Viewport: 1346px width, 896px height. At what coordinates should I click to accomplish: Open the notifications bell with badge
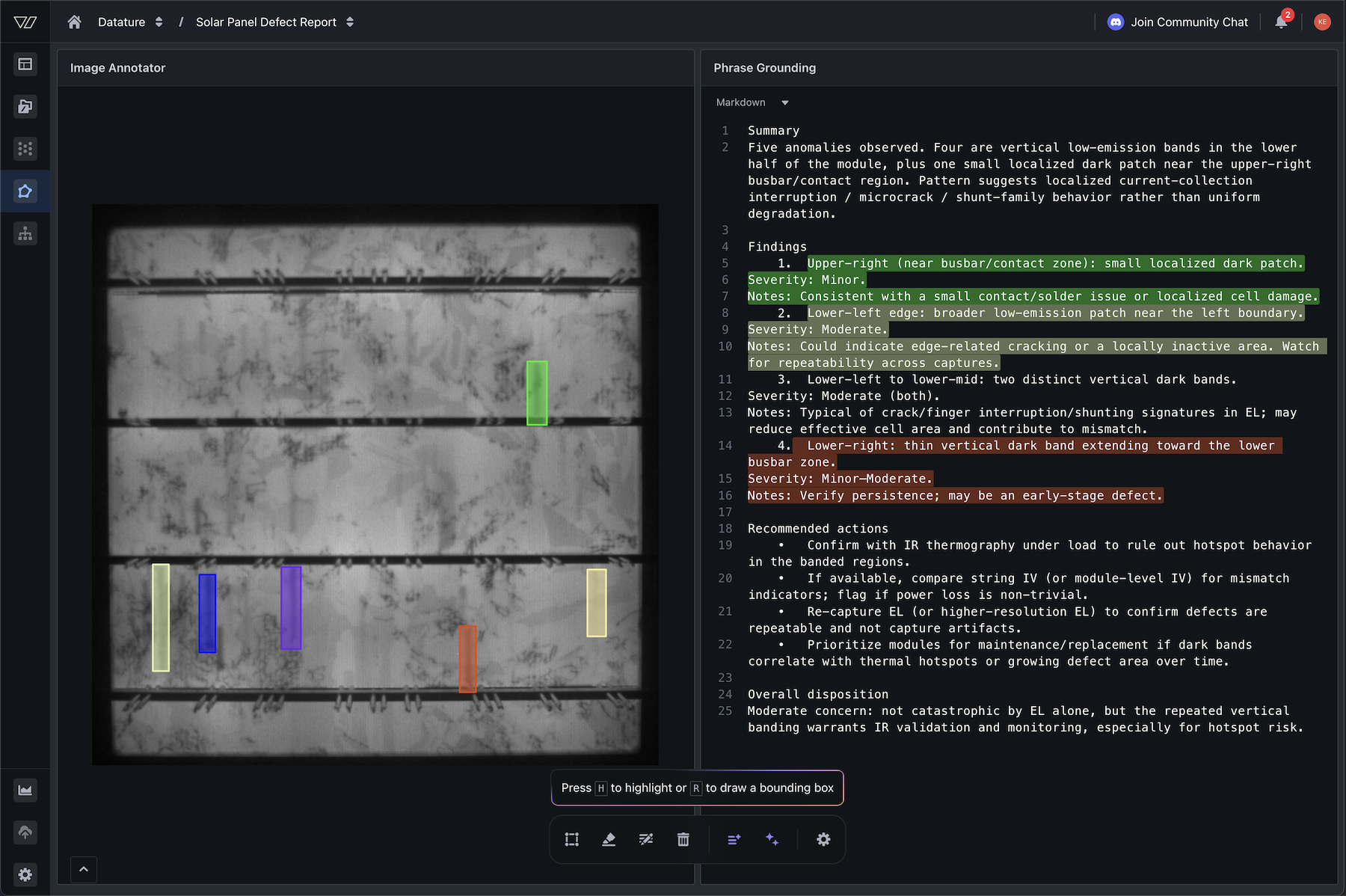click(x=1280, y=22)
